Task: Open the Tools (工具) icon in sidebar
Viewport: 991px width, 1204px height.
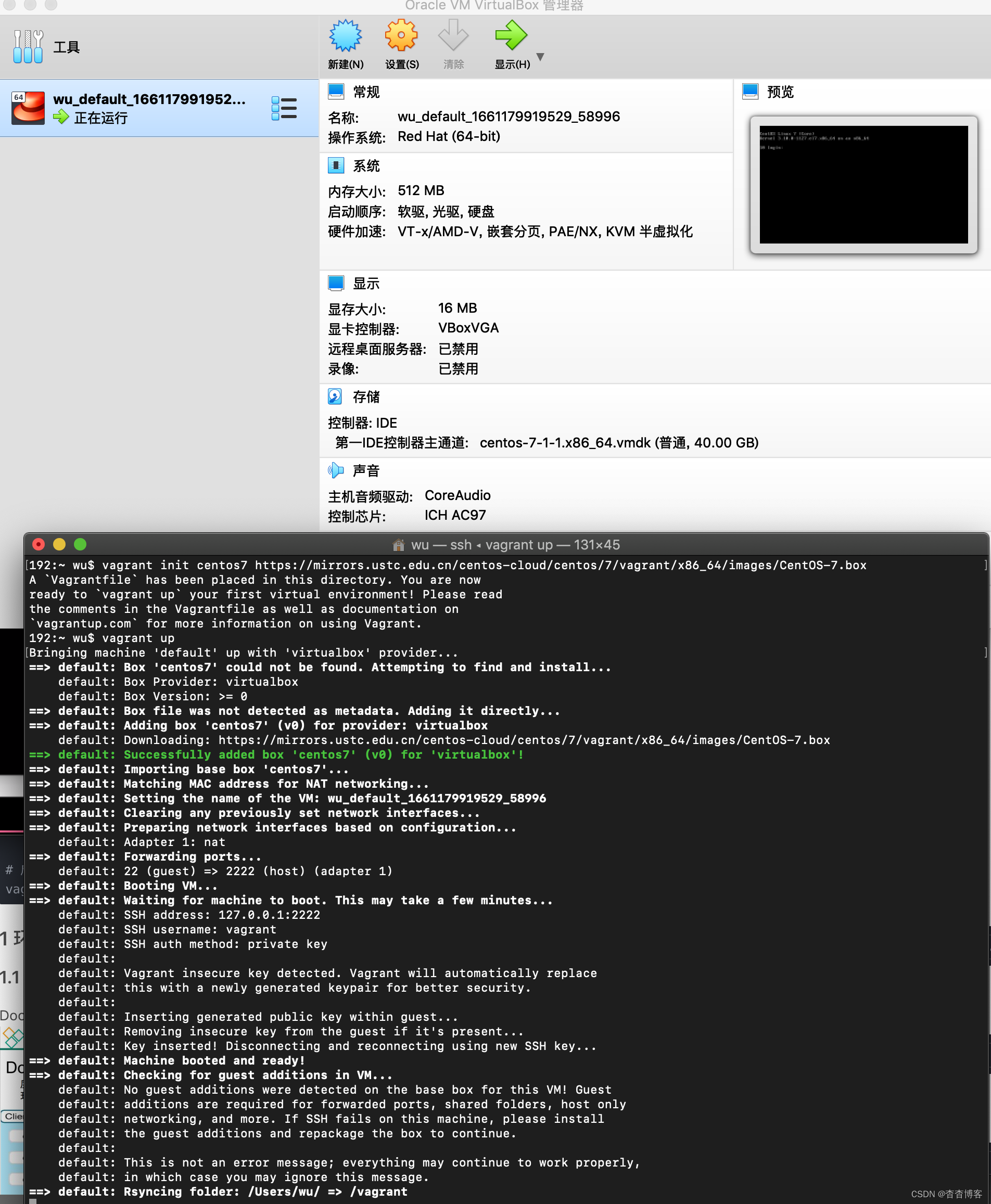Action: pos(28,46)
